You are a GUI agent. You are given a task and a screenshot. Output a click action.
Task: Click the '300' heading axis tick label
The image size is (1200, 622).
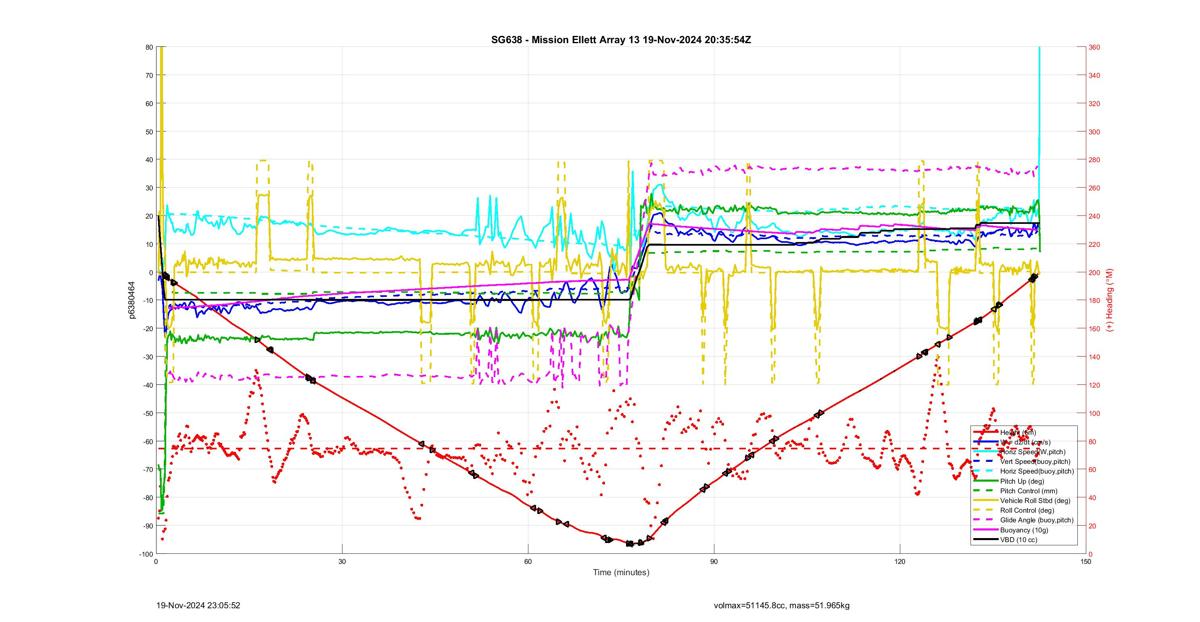point(1094,131)
